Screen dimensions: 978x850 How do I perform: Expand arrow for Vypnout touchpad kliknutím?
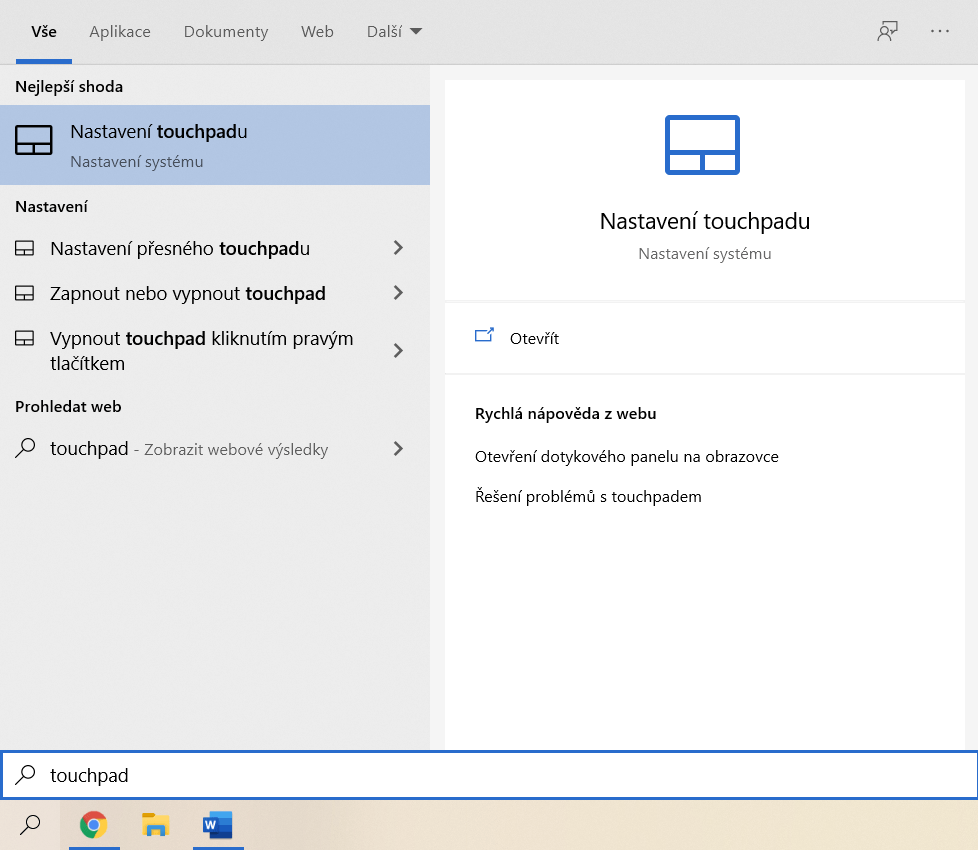[398, 350]
